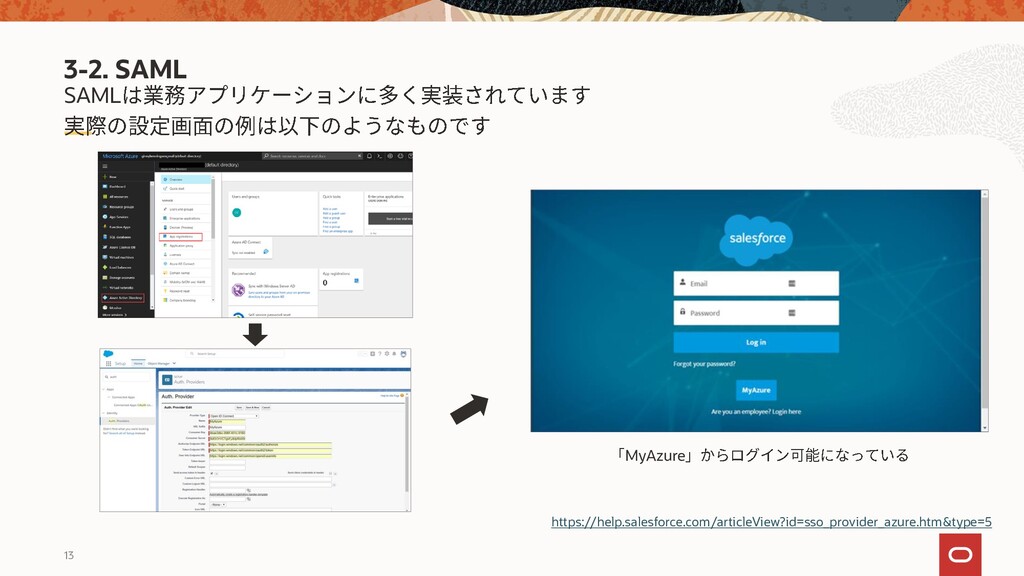Click the MyAzure login button
This screenshot has width=1024, height=576.
(756, 390)
